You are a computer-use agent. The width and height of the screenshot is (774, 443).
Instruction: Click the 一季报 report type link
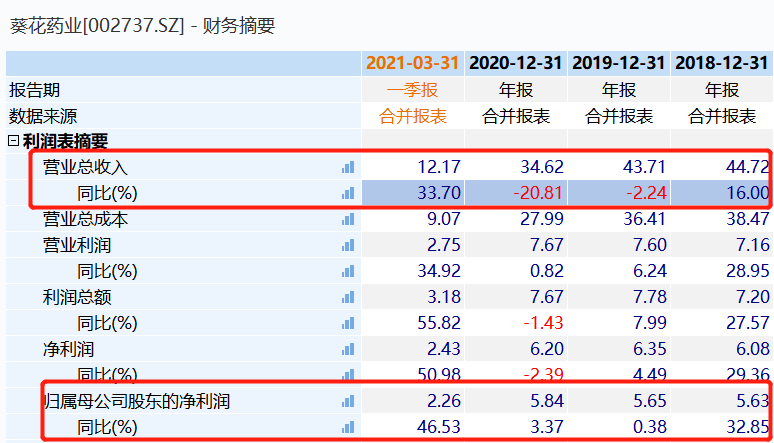(413, 90)
